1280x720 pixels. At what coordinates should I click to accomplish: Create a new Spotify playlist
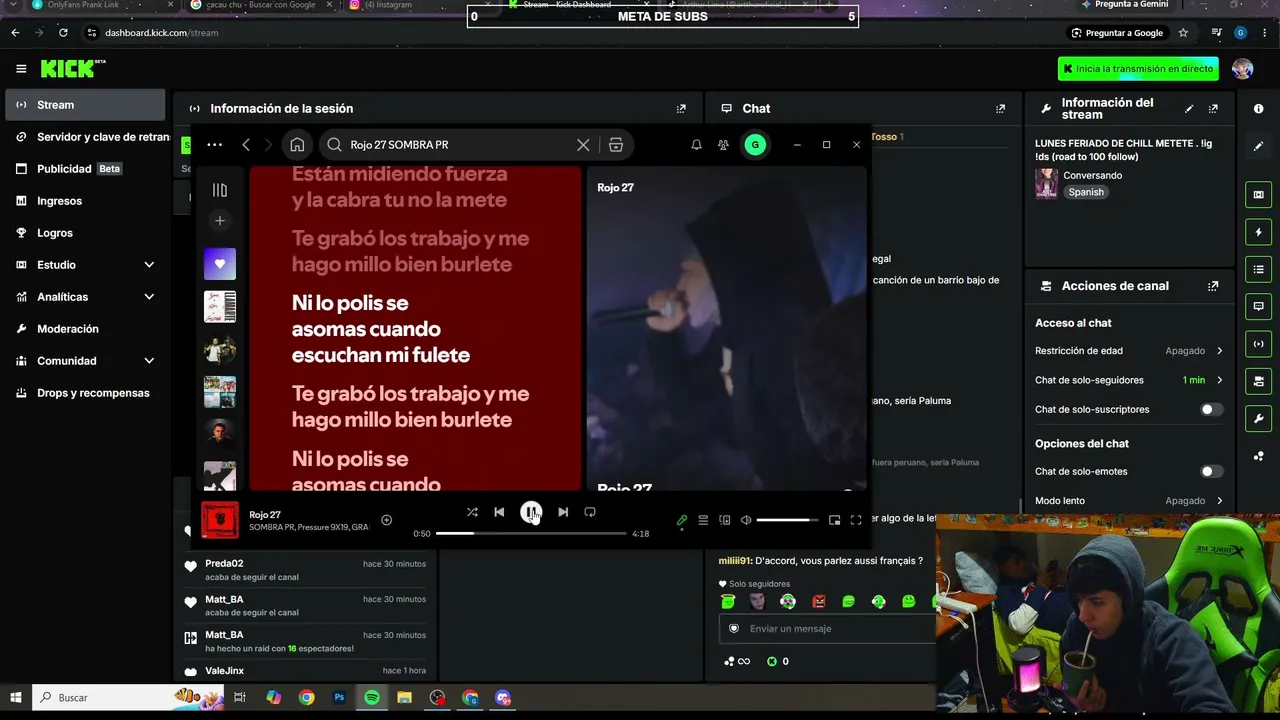(220, 220)
